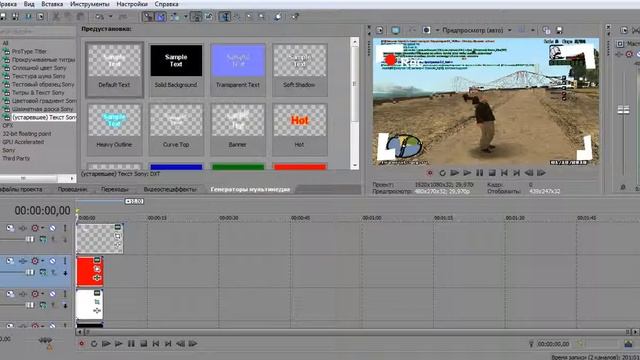This screenshot has height=360, width=640.
Task: Copy preview snapshot to clipboard
Action: (547, 30)
